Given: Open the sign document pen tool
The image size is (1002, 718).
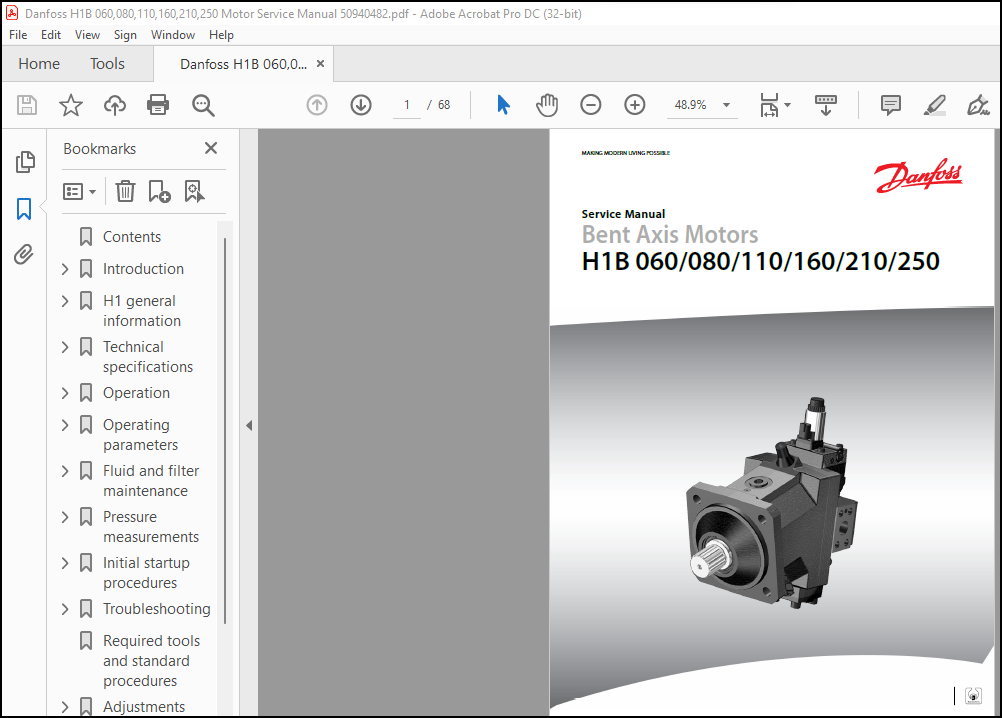Looking at the screenshot, I should pos(978,105).
